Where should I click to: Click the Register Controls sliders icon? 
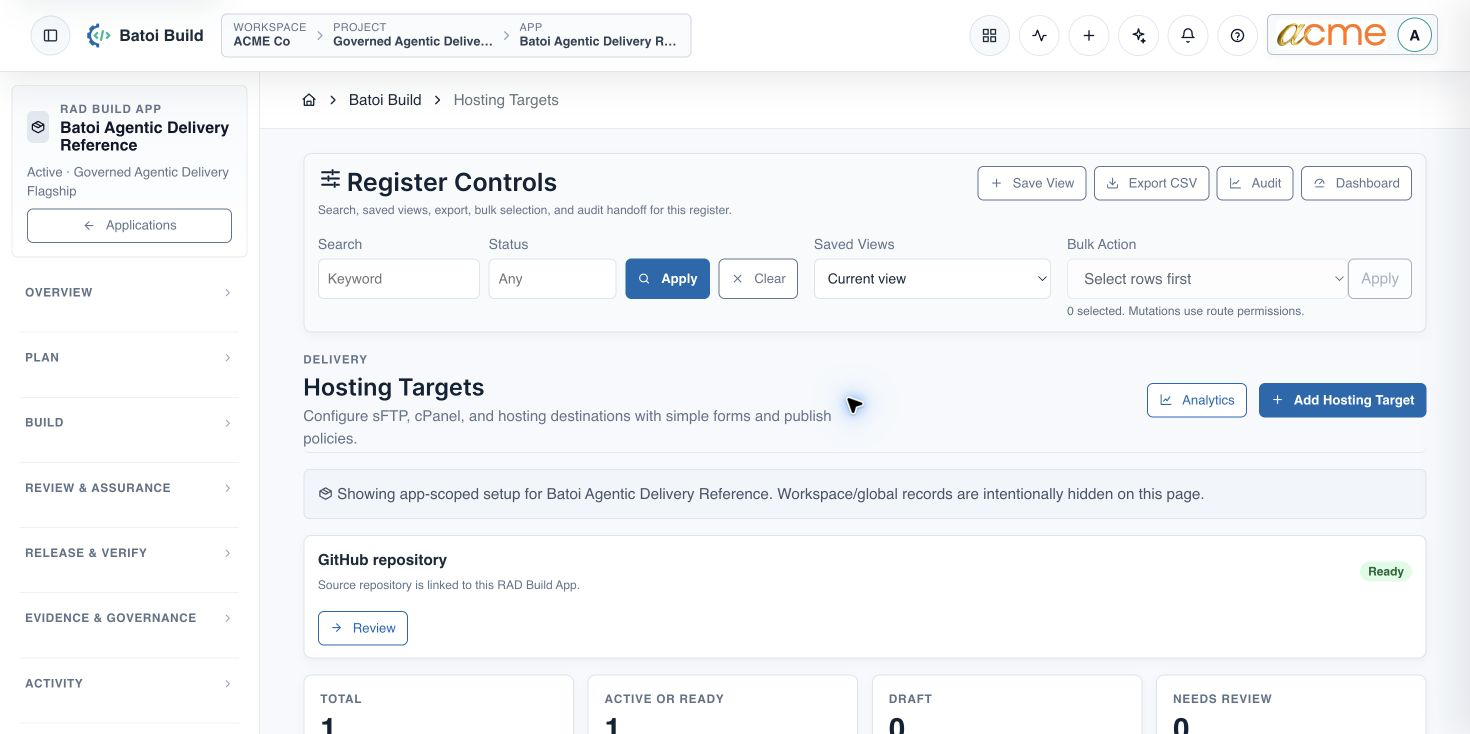pos(329,179)
